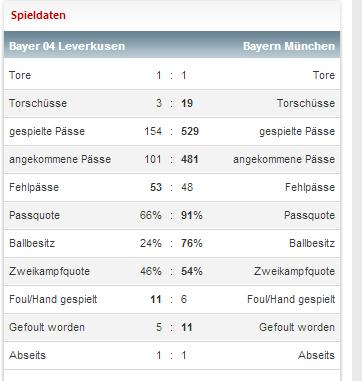The width and height of the screenshot is (362, 381).
Task: Click Bayern's angekommene Pässe value 481
Action: tap(190, 159)
